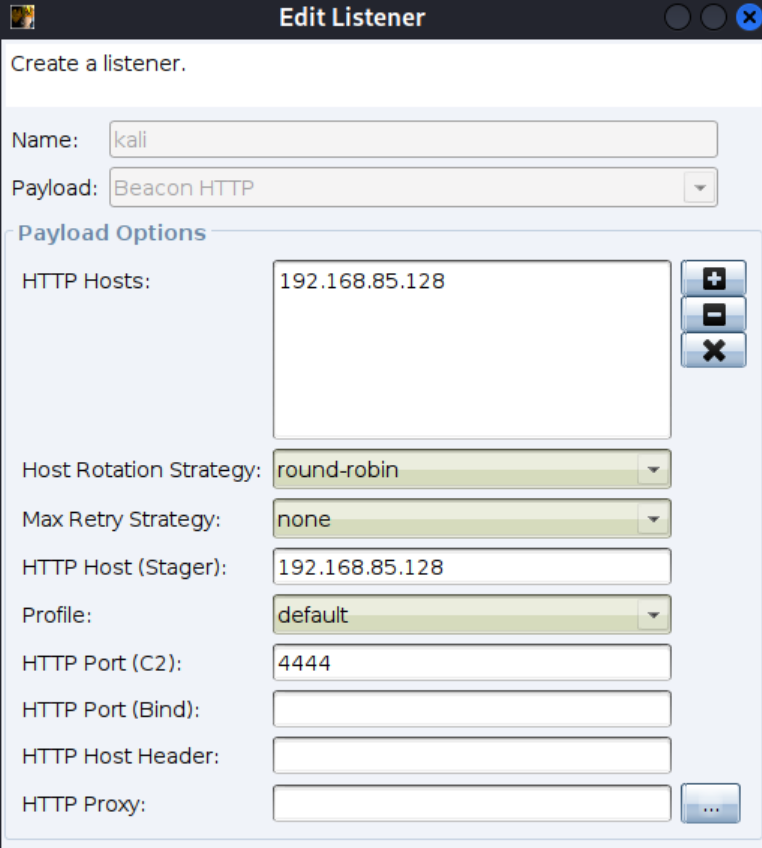Click the HTTP Proxy text field
Screen dimensions: 762x848
coord(471,803)
